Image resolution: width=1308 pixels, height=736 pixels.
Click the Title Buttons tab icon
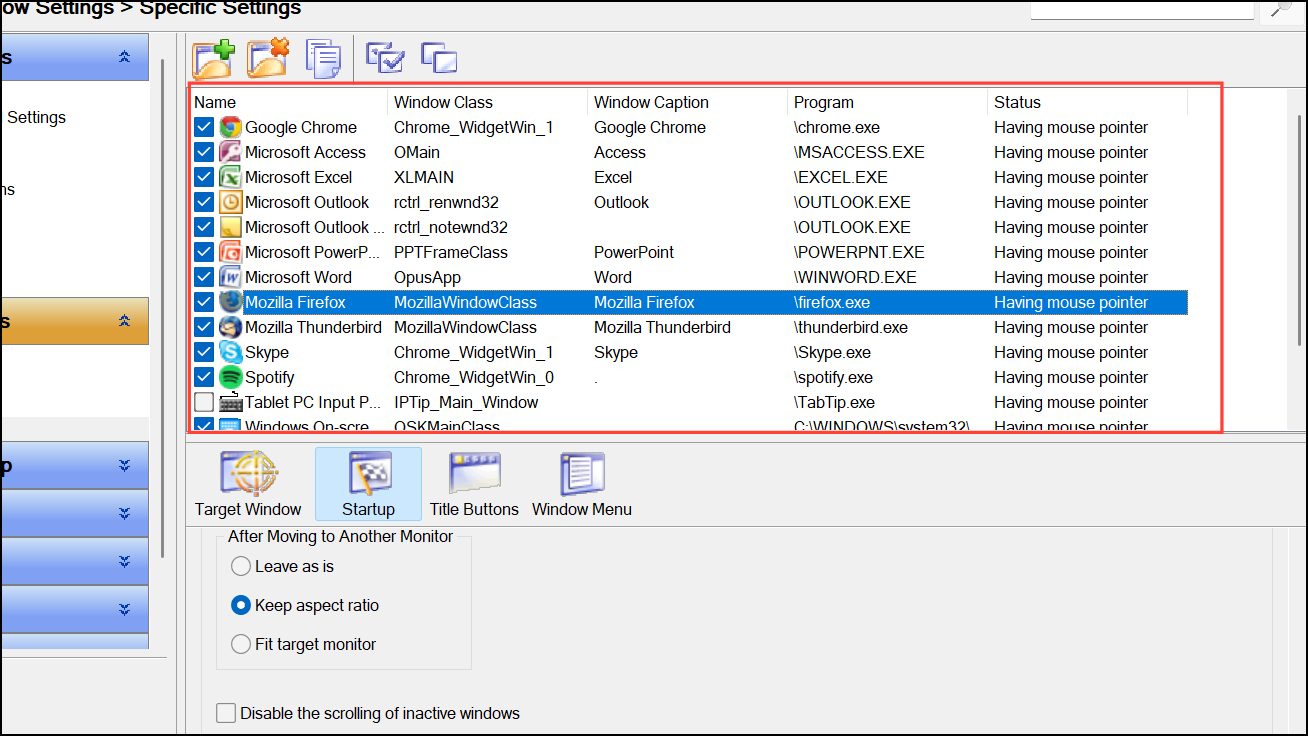point(474,473)
